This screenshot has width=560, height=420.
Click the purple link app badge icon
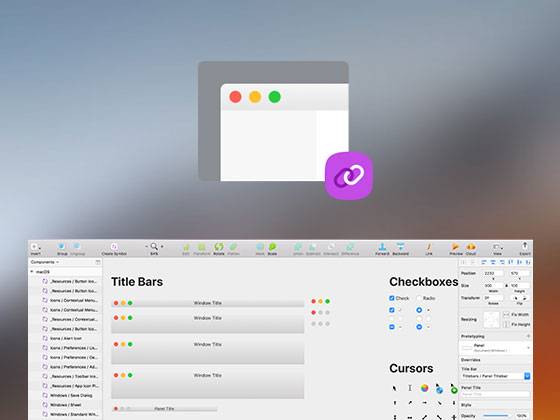[349, 175]
